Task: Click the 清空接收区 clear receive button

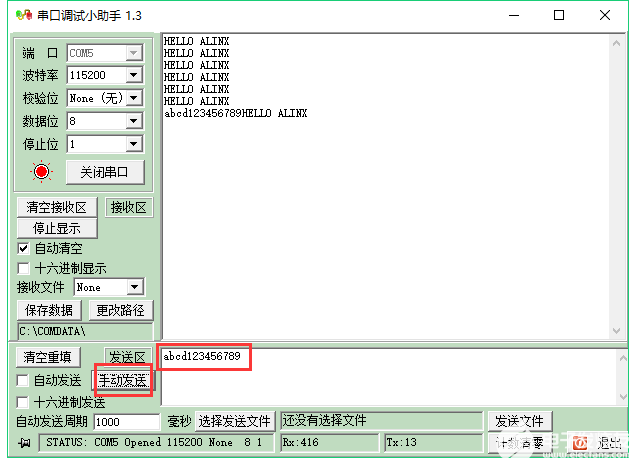Action: [57, 207]
